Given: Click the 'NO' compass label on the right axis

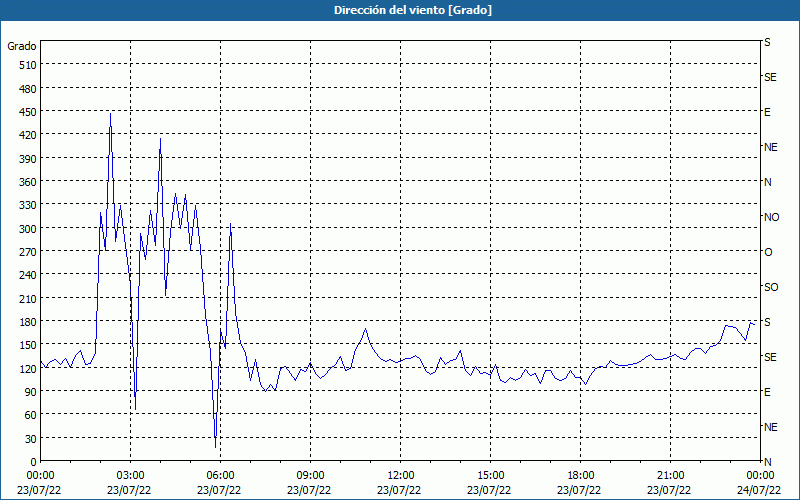Looking at the screenshot, I should (771, 217).
